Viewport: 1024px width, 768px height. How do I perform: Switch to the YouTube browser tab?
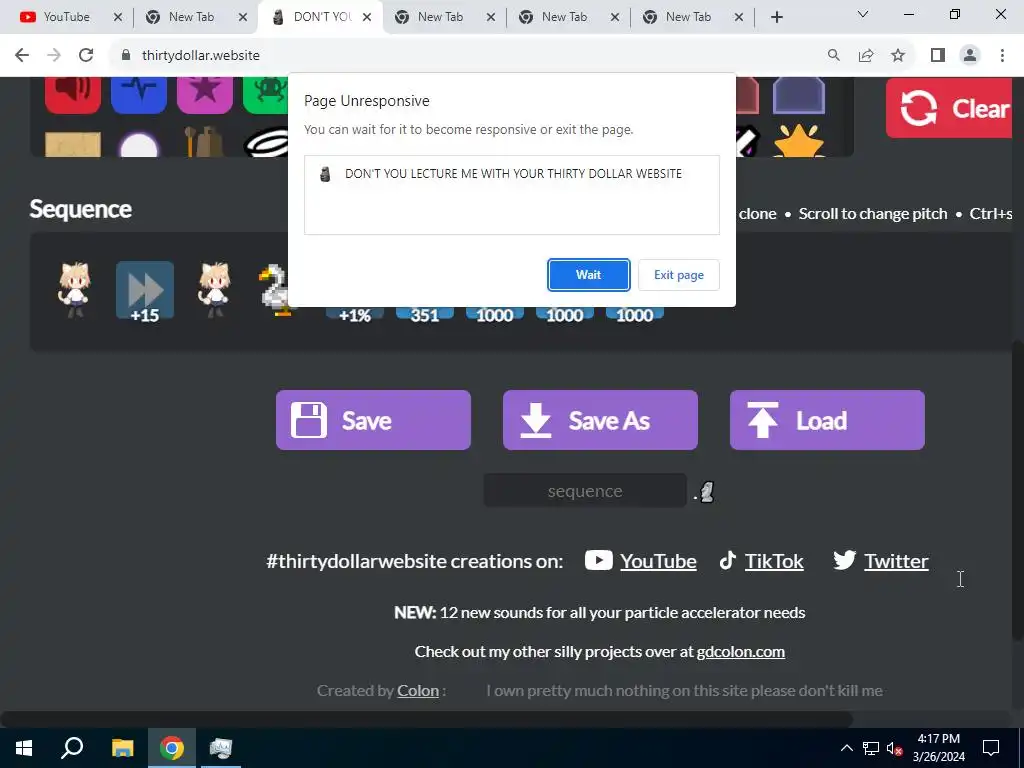[65, 17]
